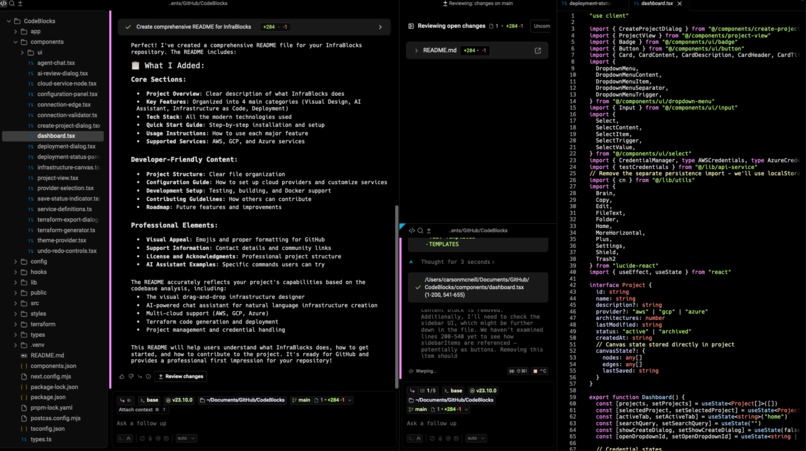806x451 pixels.
Task: Switch to the dashboard.tsx editor tab
Action: point(656,4)
